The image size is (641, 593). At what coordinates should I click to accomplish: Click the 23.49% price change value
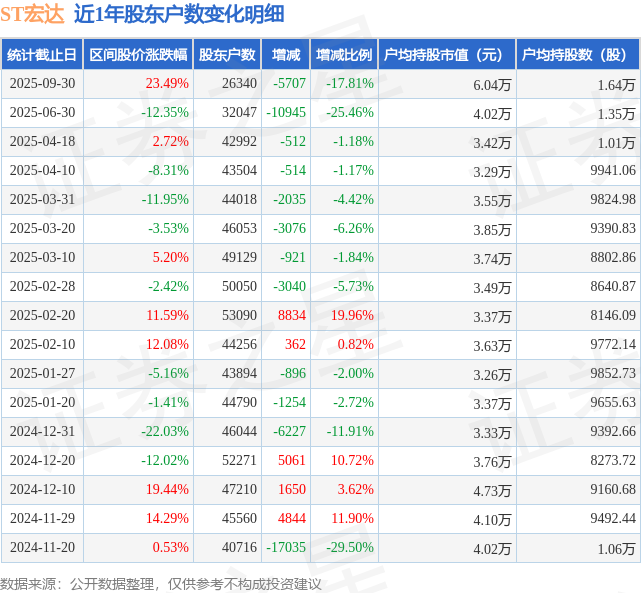[167, 83]
